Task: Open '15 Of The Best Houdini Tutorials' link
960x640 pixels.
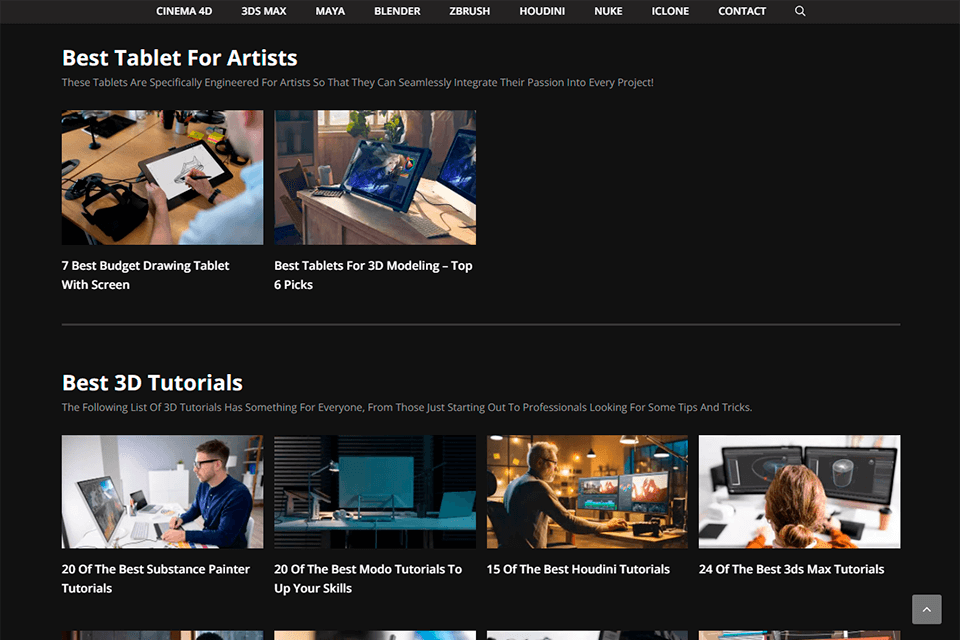Action: pyautogui.click(x=578, y=569)
